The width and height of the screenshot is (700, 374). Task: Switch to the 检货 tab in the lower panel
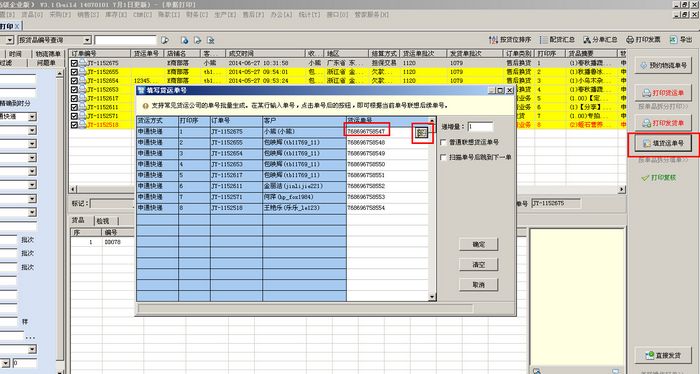tap(103, 221)
